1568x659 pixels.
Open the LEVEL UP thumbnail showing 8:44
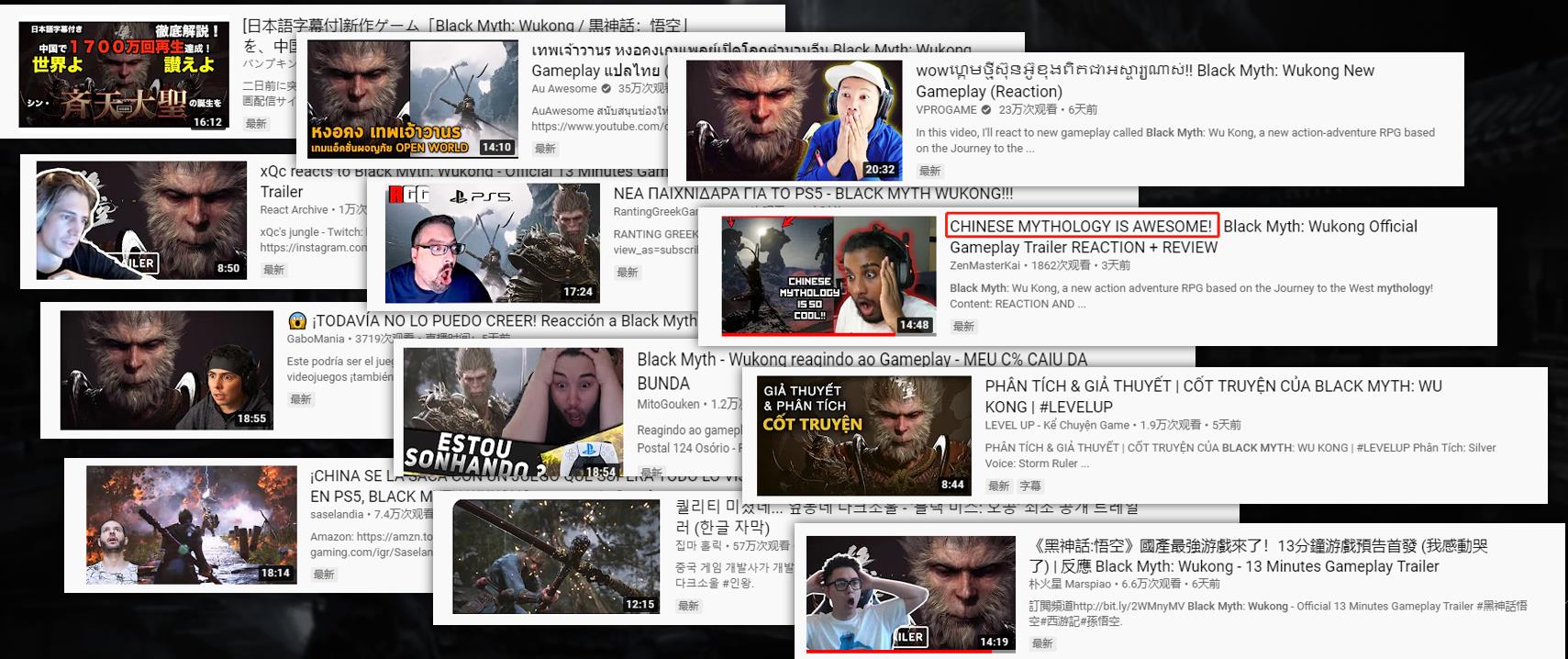point(863,436)
